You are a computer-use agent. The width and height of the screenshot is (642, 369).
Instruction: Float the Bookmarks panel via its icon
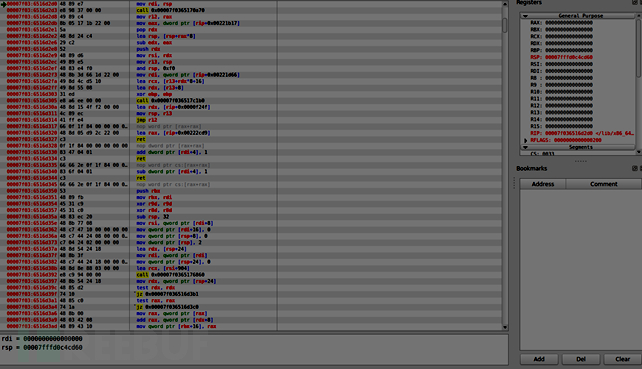coord(634,168)
